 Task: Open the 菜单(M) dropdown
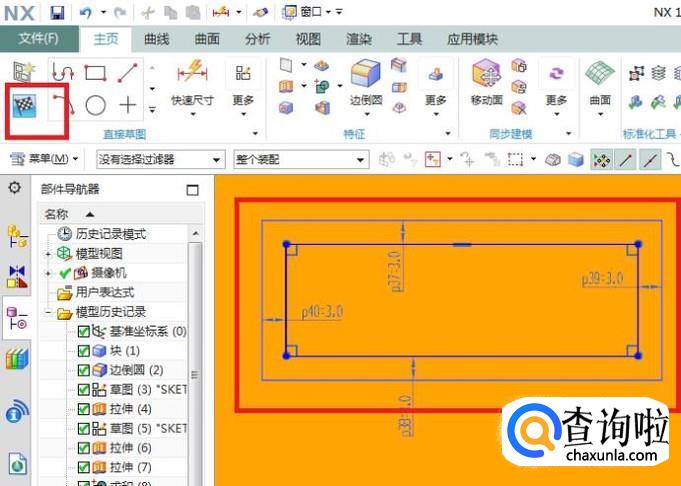click(44, 159)
